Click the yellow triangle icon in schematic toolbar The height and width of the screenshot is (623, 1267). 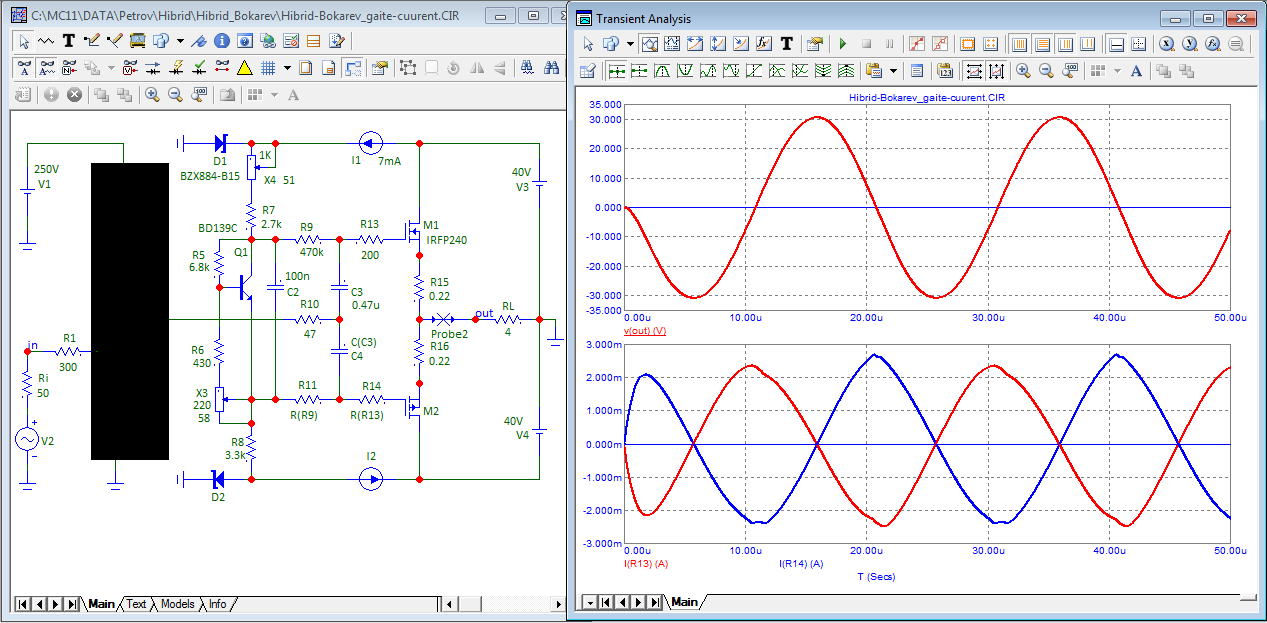(244, 68)
